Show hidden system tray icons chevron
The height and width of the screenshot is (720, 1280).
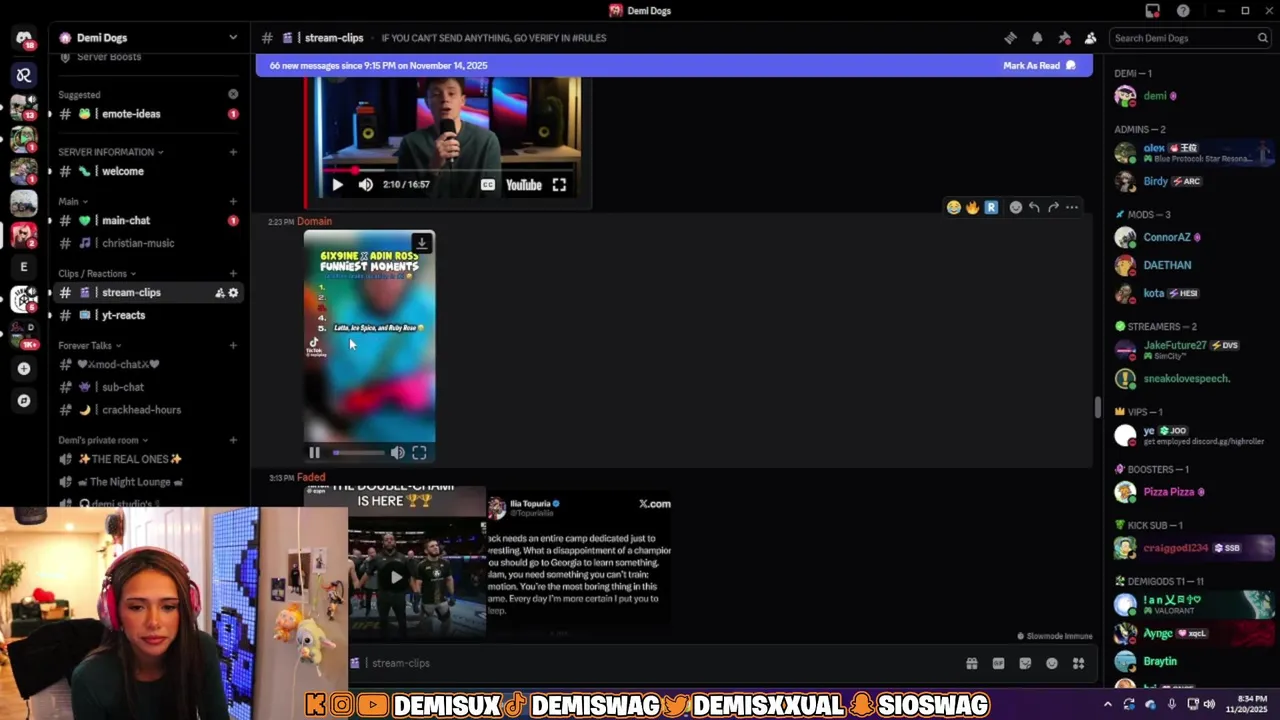pos(1107,704)
